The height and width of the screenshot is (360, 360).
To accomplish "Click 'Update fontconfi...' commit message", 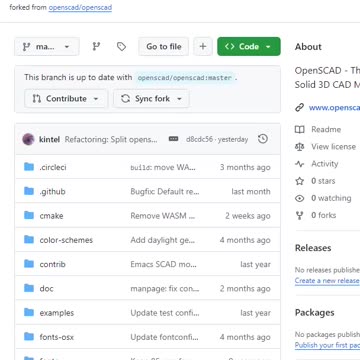I will pyautogui.click(x=164, y=337).
